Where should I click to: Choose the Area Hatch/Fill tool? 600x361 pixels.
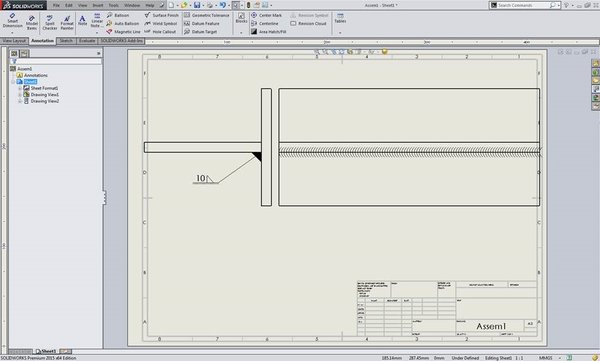point(269,32)
